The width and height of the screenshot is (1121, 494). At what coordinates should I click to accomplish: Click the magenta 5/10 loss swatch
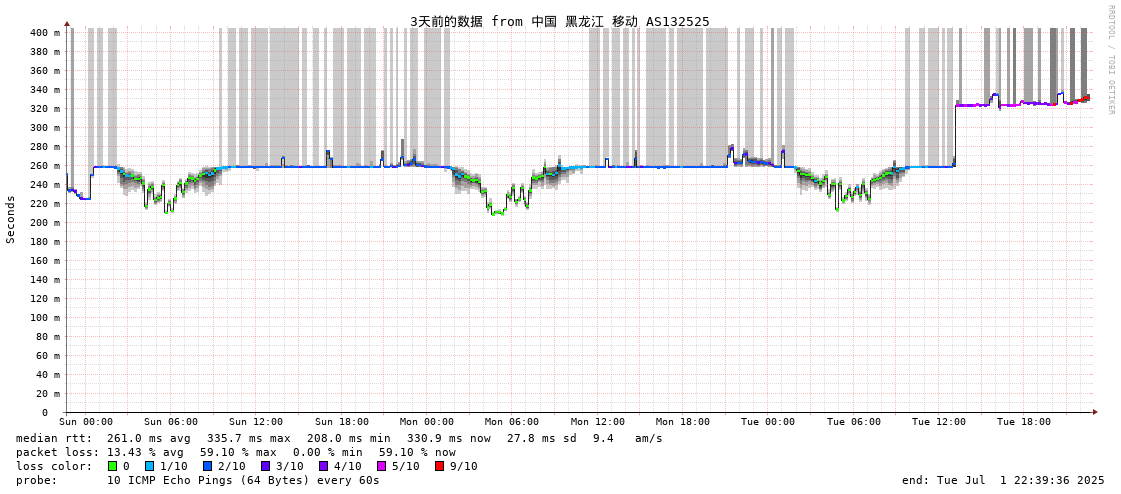tap(382, 466)
